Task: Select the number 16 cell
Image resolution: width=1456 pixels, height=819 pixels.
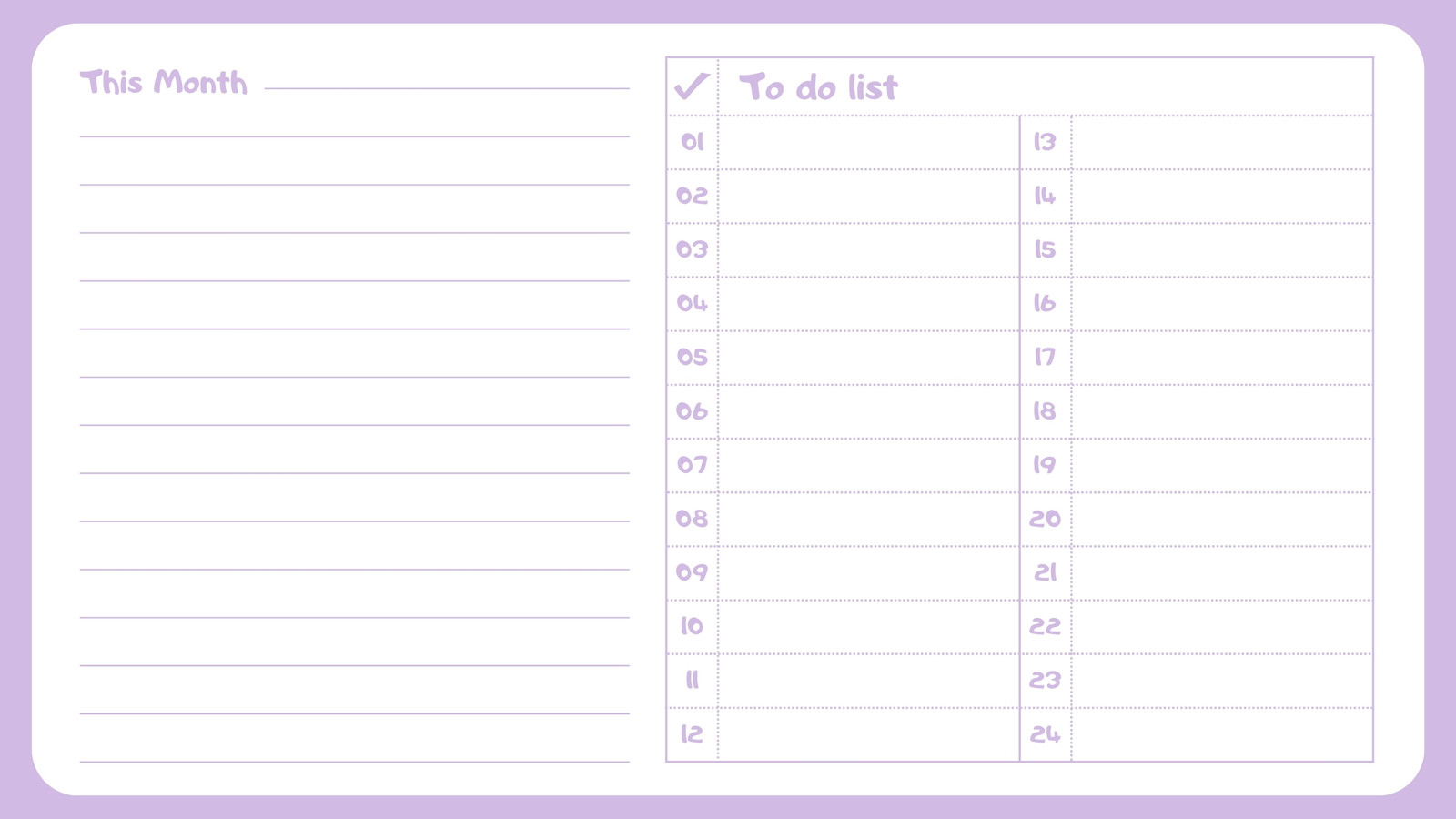Action: click(x=1046, y=304)
